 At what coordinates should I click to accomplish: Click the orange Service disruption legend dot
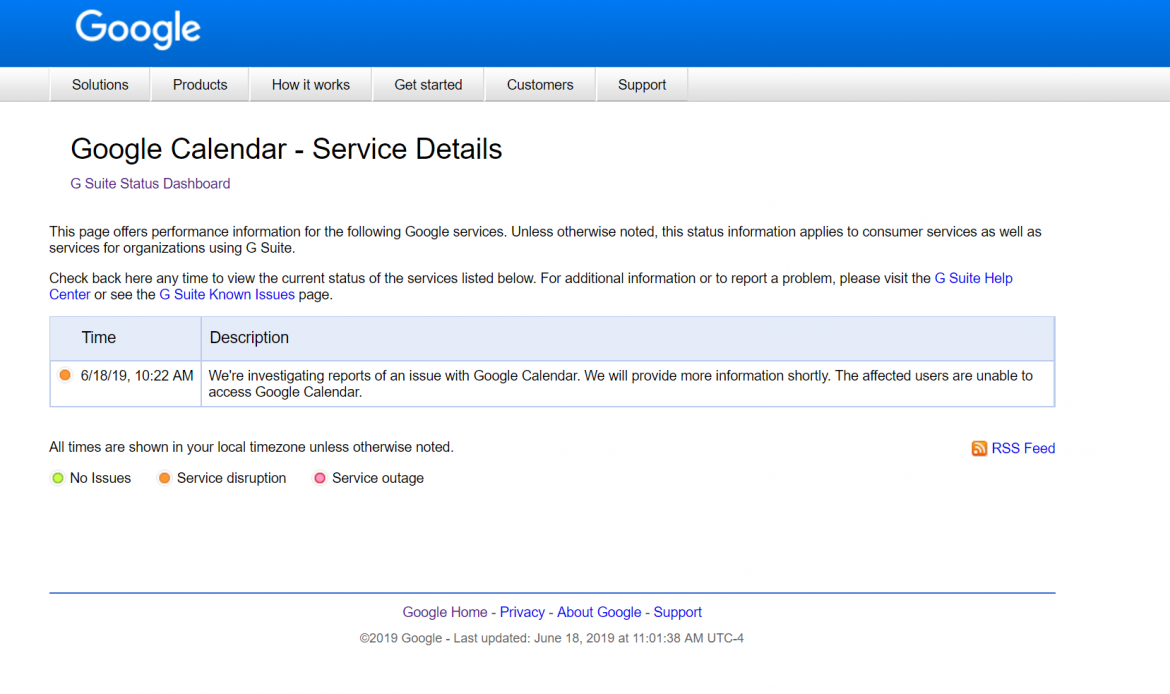click(x=164, y=479)
